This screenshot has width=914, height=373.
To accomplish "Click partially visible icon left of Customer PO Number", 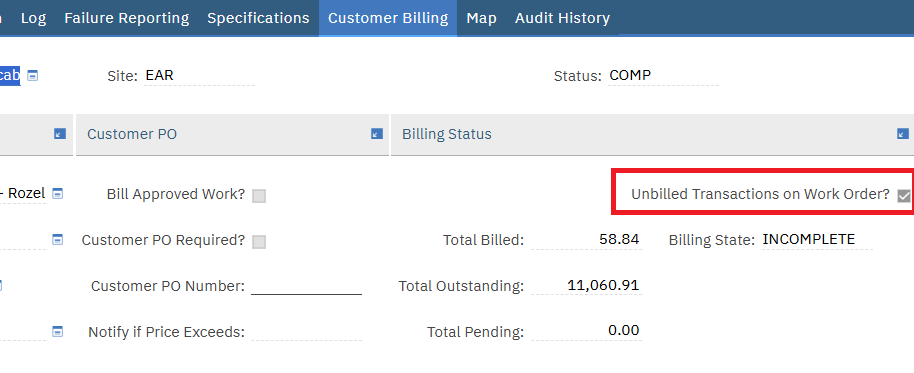I will click(x=1, y=286).
